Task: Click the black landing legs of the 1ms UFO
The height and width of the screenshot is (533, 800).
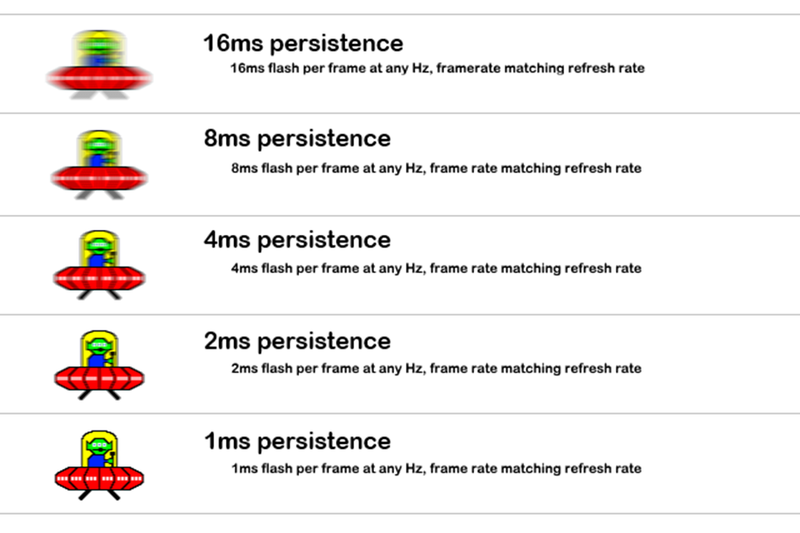Action: tap(98, 492)
